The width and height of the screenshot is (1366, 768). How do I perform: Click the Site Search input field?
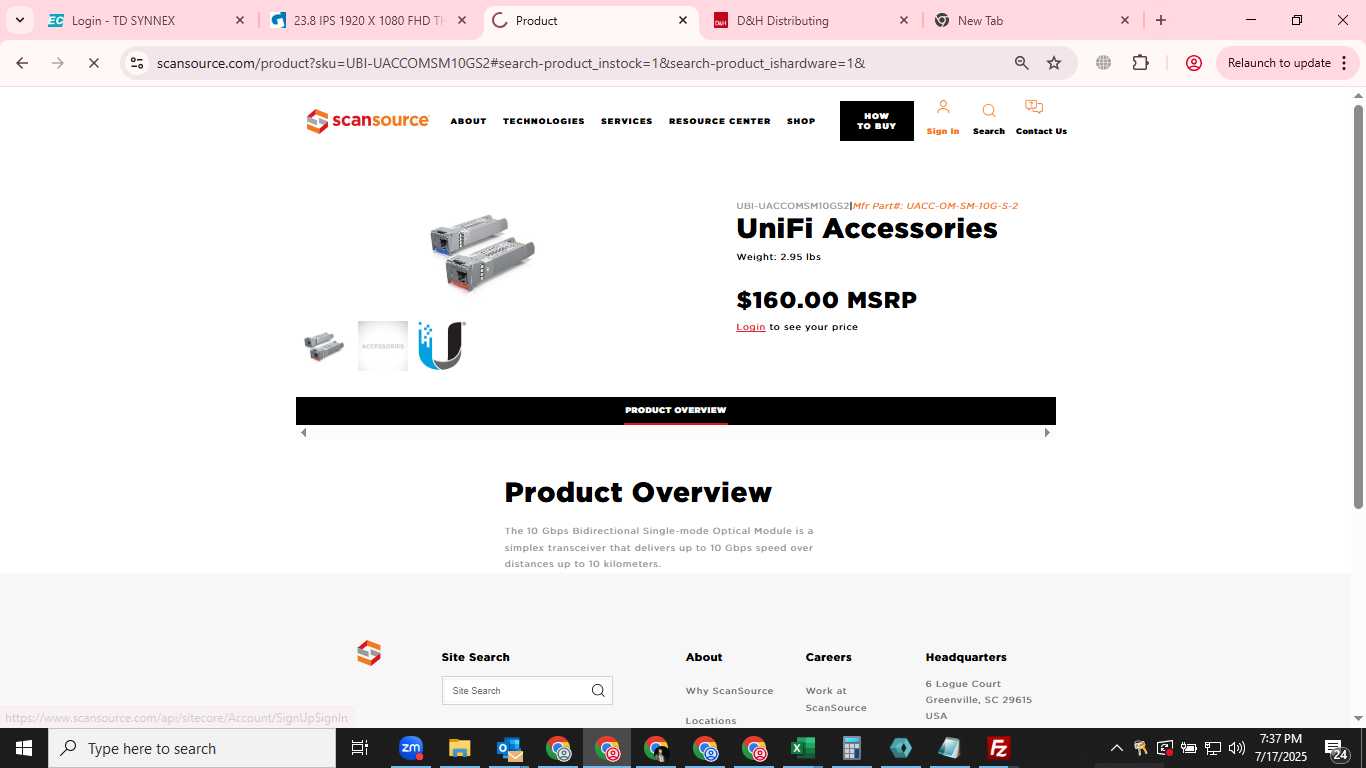(515, 690)
